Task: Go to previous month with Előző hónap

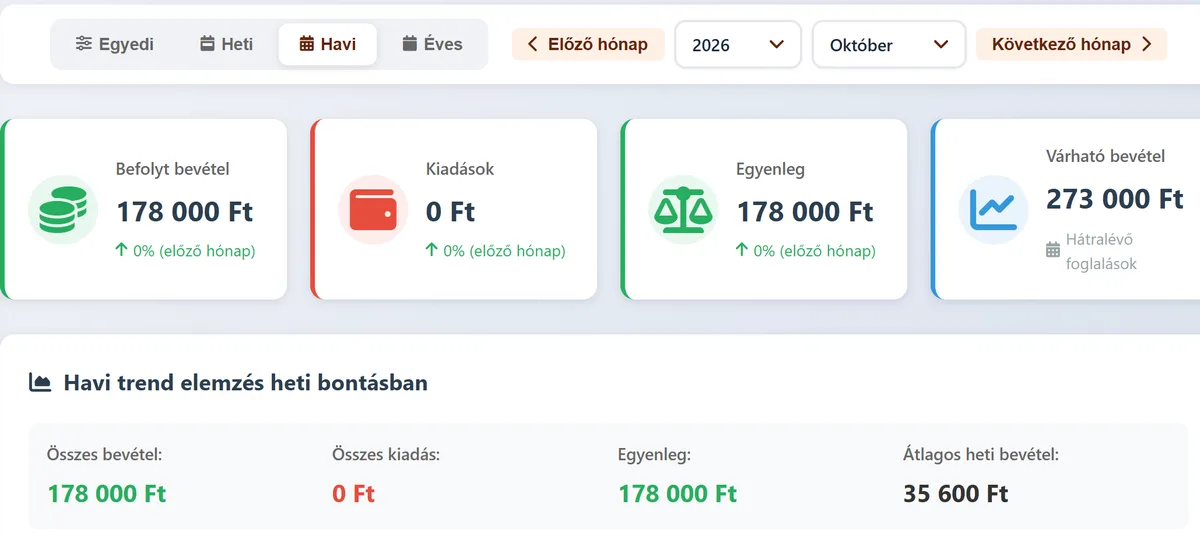Action: tap(588, 44)
